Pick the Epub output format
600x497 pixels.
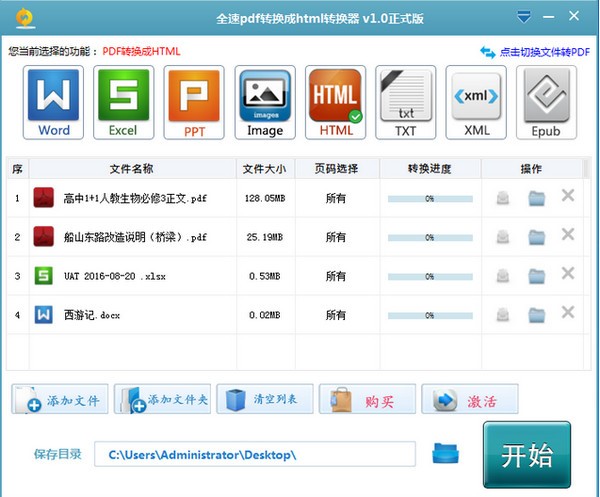(546, 102)
